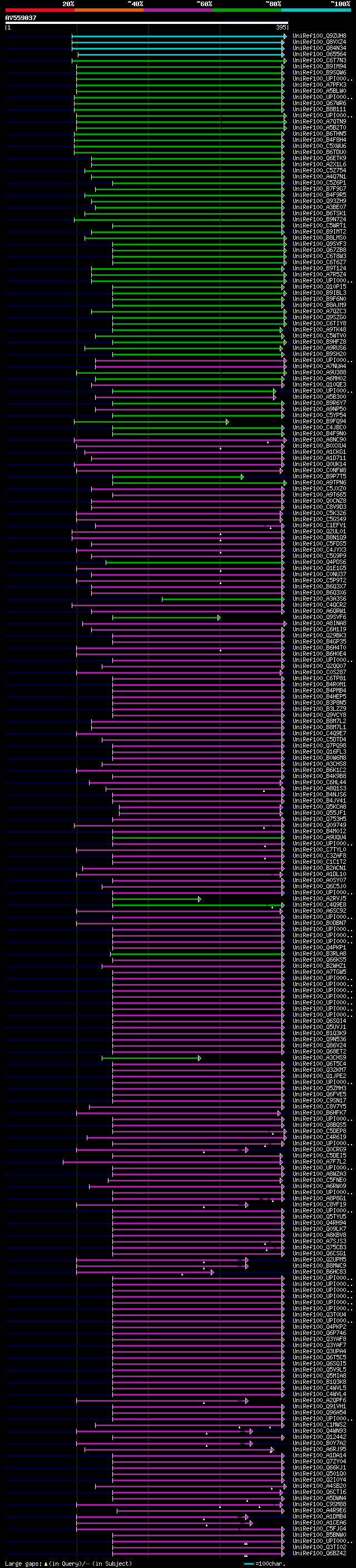Image resolution: width=356 pixels, height=1568 pixels.
Task: Select label UniRef100_A7PFK3
Action: pos(319,85)
